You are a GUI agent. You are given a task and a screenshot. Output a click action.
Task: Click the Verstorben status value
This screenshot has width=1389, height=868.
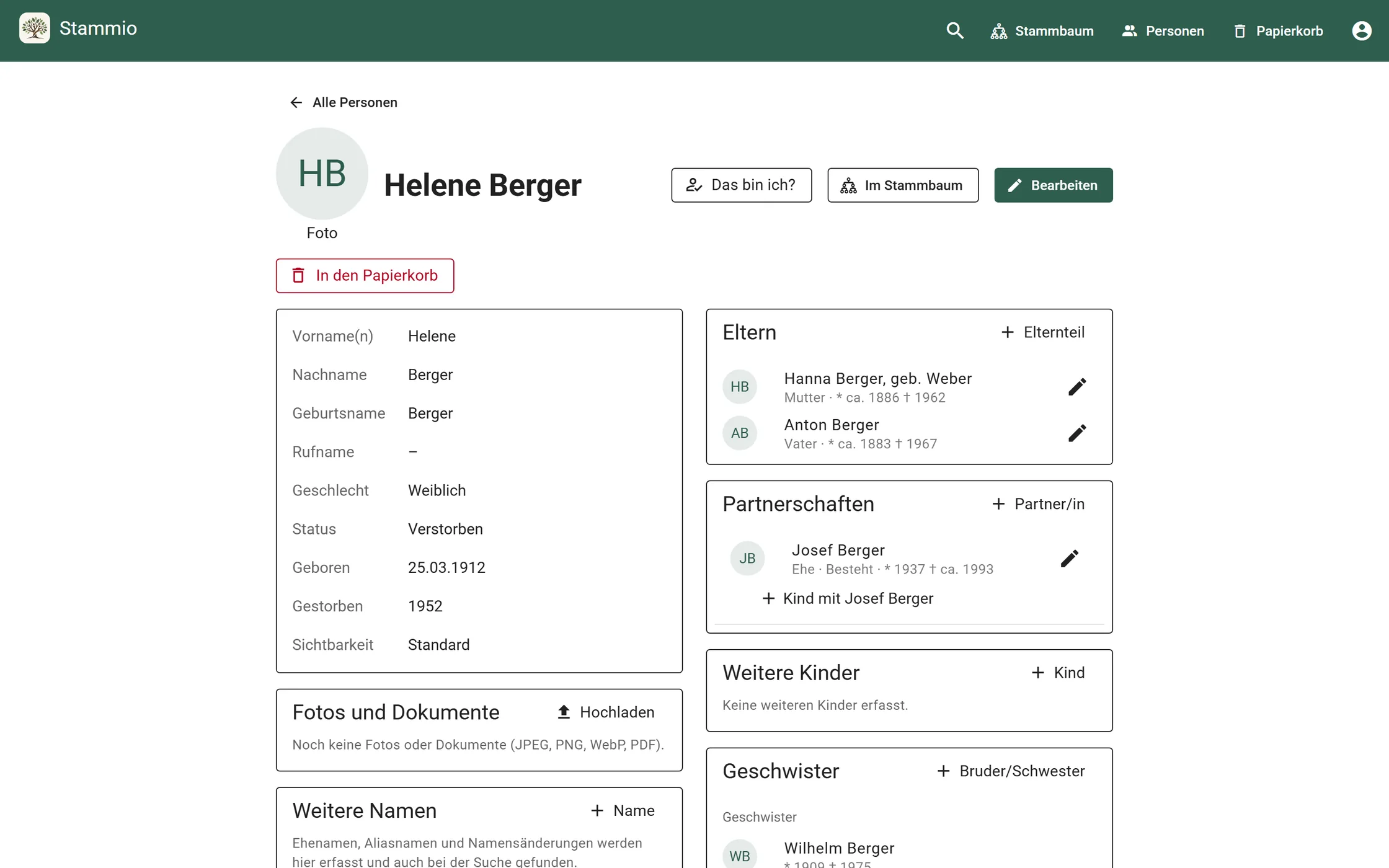pos(445,529)
